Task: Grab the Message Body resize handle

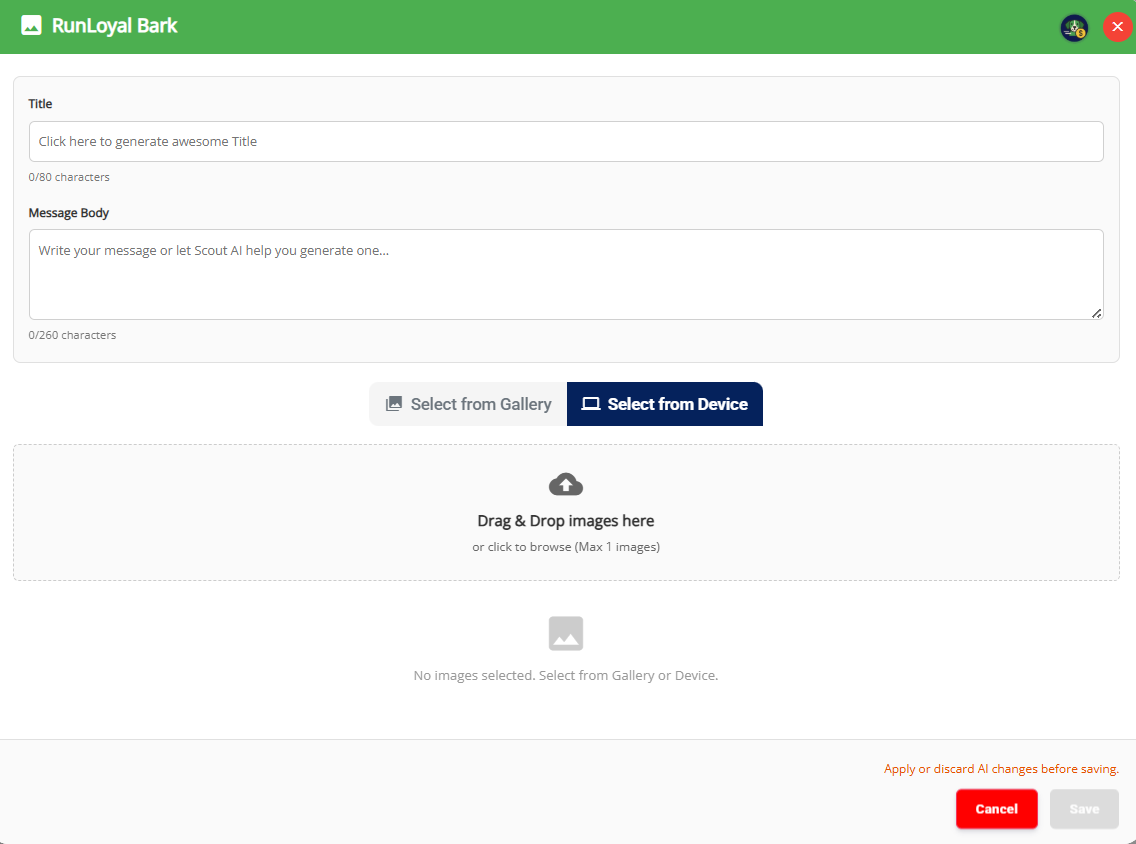Action: 1096,313
